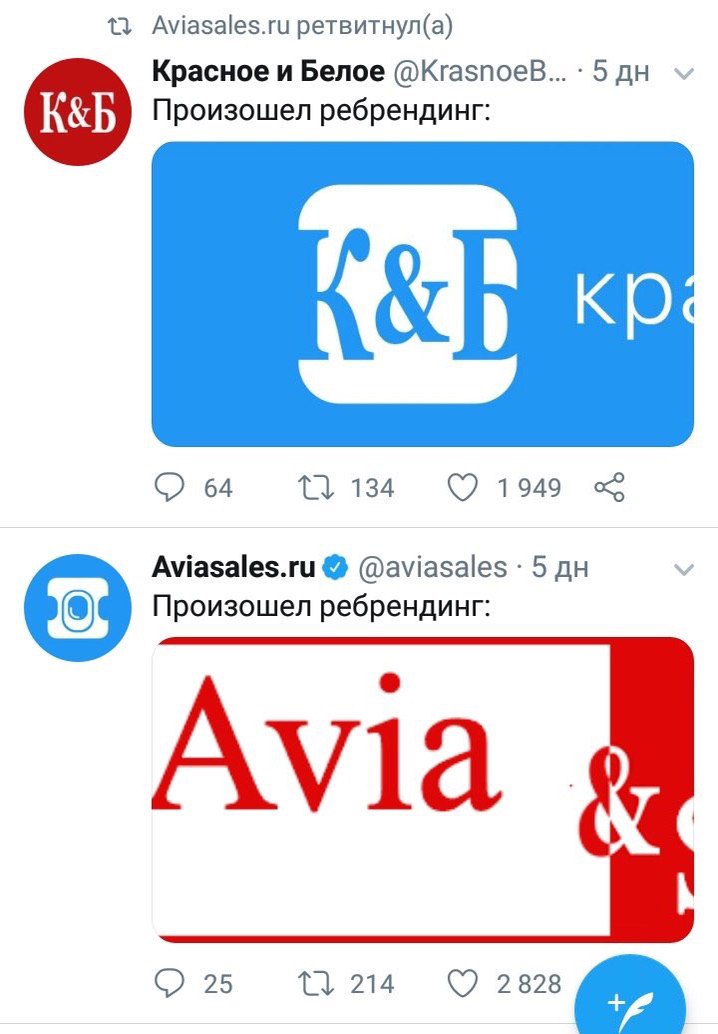Screen dimensions: 718x1034
Task: Expand options chevron on Aviasales.ru tweet
Action: (684, 568)
